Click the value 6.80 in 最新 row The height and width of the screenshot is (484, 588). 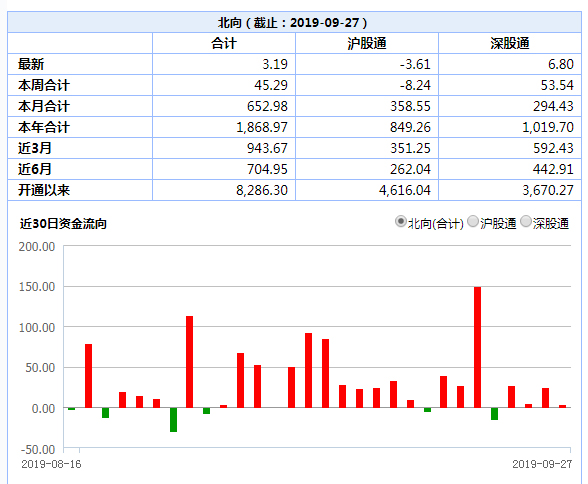click(561, 64)
